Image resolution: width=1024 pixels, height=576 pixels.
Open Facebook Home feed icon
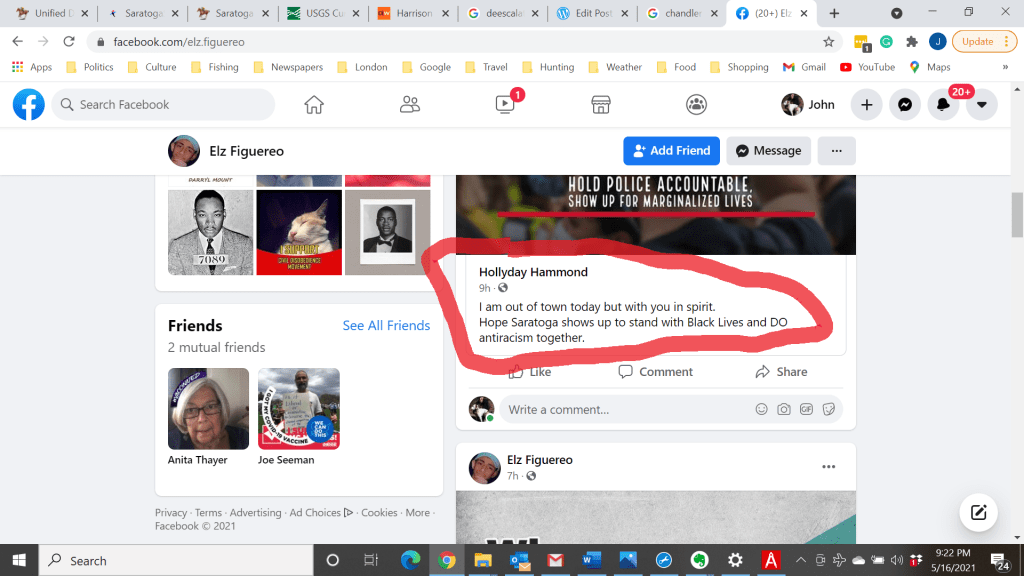pyautogui.click(x=314, y=105)
